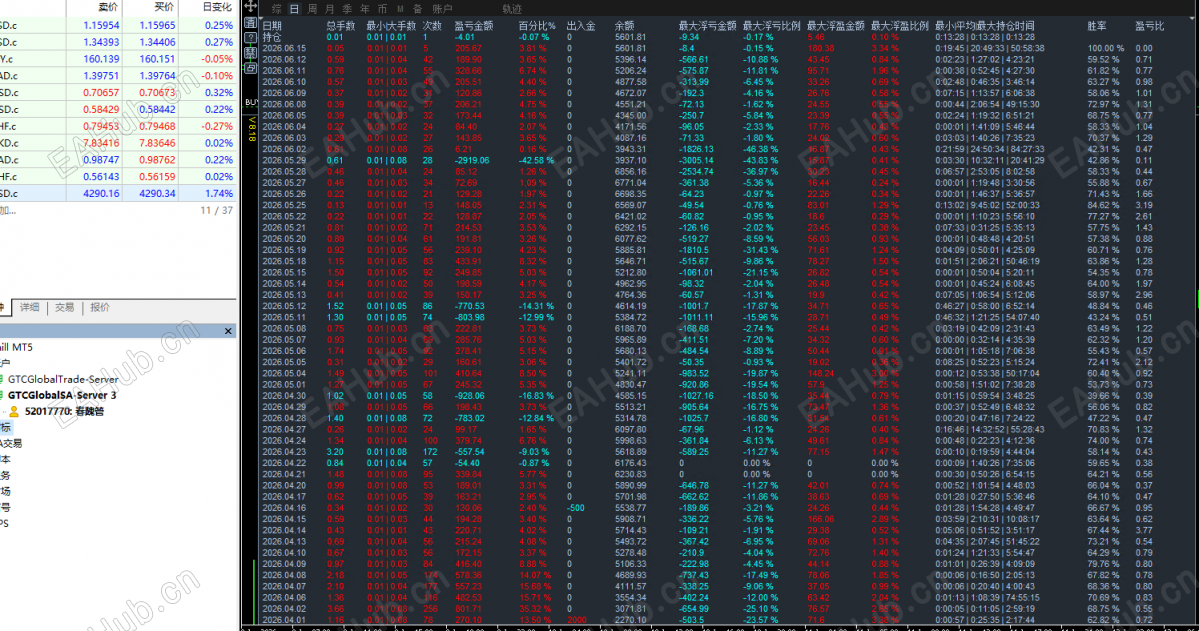Click the 2000 deposit value
Image resolution: width=1199 pixels, height=631 pixels.
pos(577,620)
